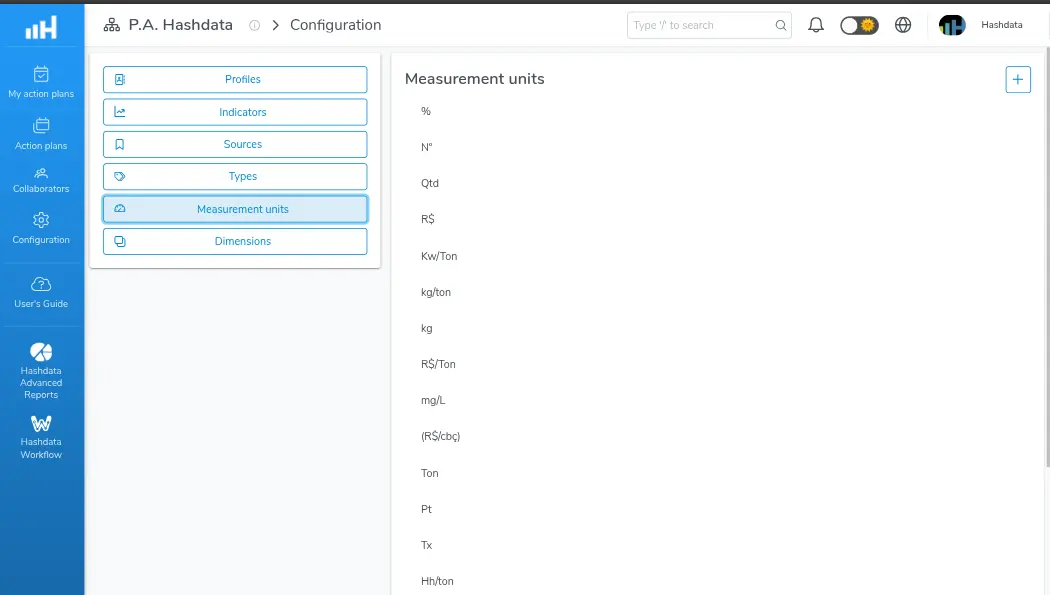Open the Sources configuration tab
Image resolution: width=1050 pixels, height=595 pixels.
point(235,145)
